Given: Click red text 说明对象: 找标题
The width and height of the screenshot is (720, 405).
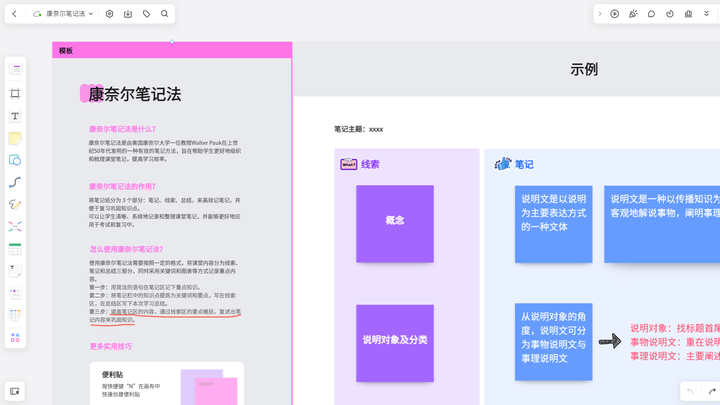Looking at the screenshot, I should [675, 328].
